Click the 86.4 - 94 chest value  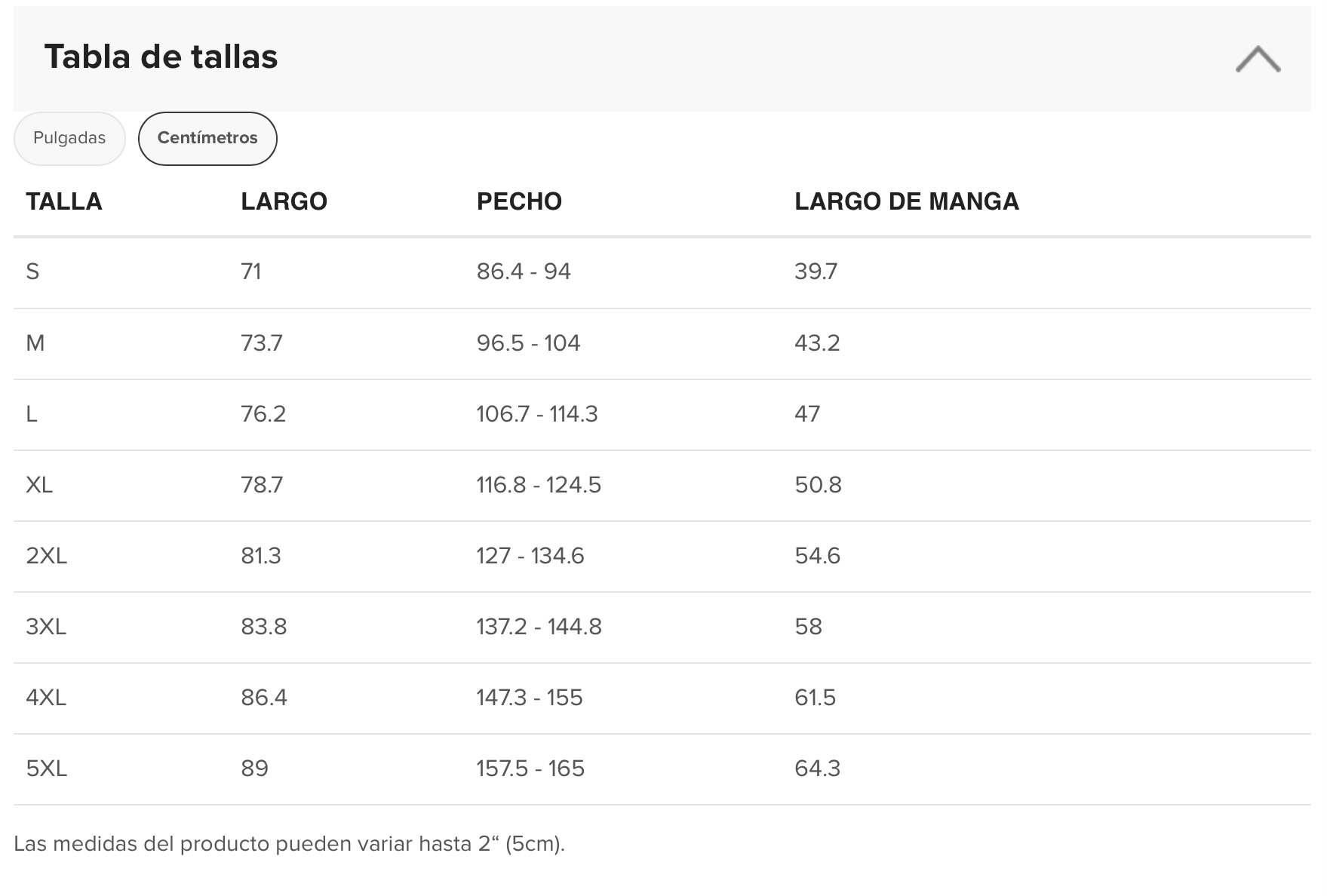(524, 272)
